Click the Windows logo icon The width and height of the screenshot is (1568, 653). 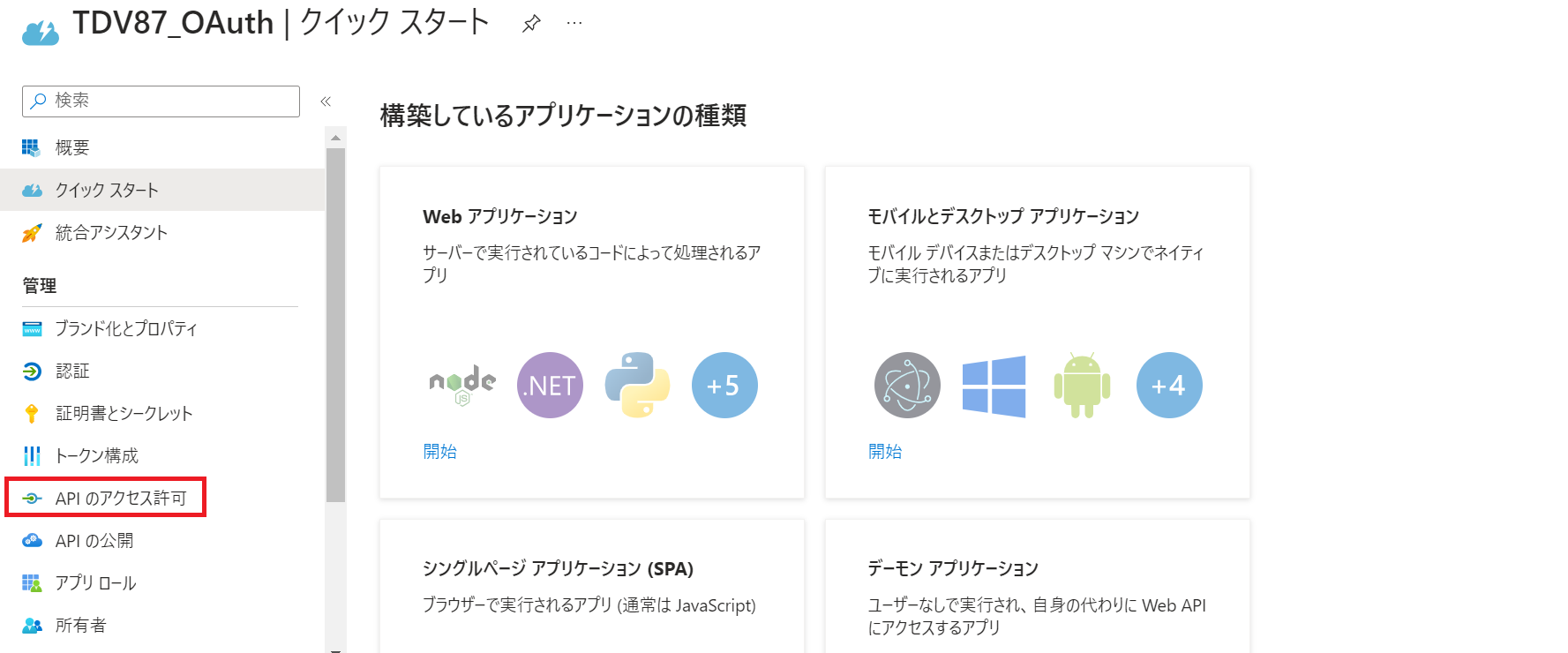click(994, 386)
